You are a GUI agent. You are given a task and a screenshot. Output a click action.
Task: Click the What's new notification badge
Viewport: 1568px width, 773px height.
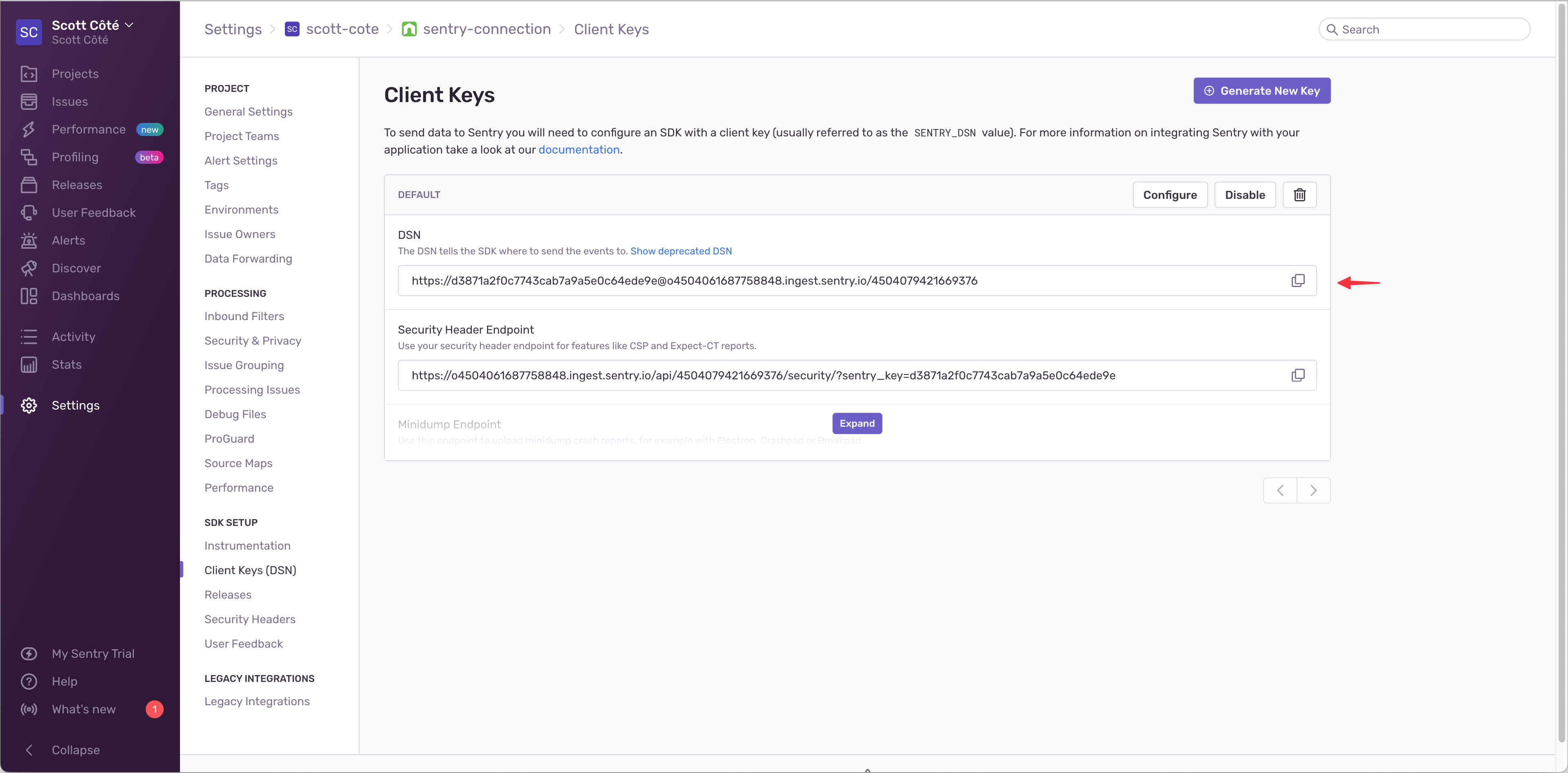[x=155, y=709]
